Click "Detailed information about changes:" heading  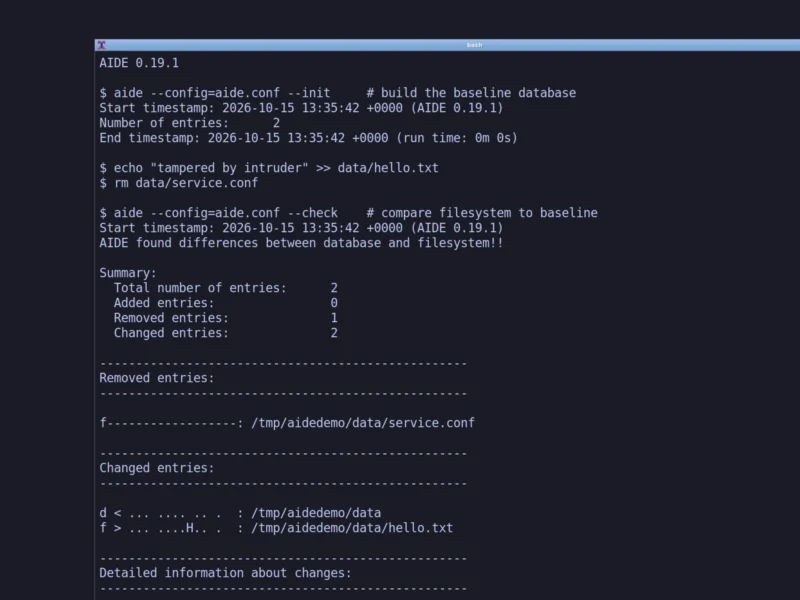pyautogui.click(x=226, y=573)
